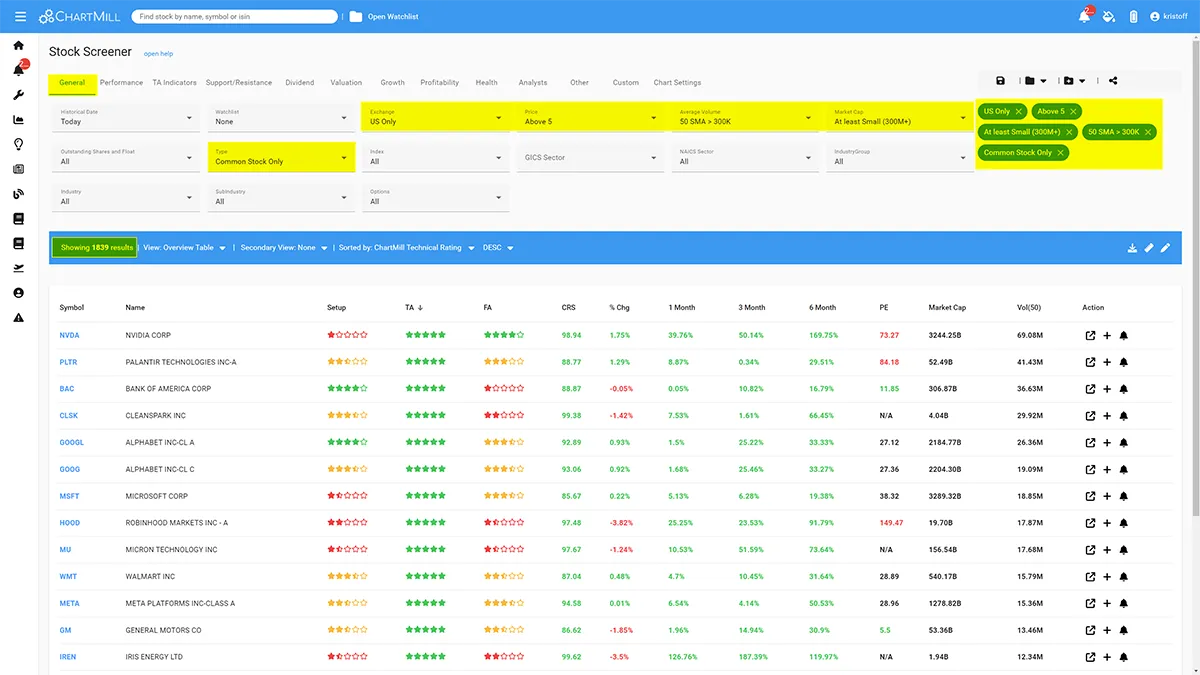This screenshot has width=1200, height=675.
Task: Open the lightbulb ideas sidebar icon
Action: click(x=19, y=144)
